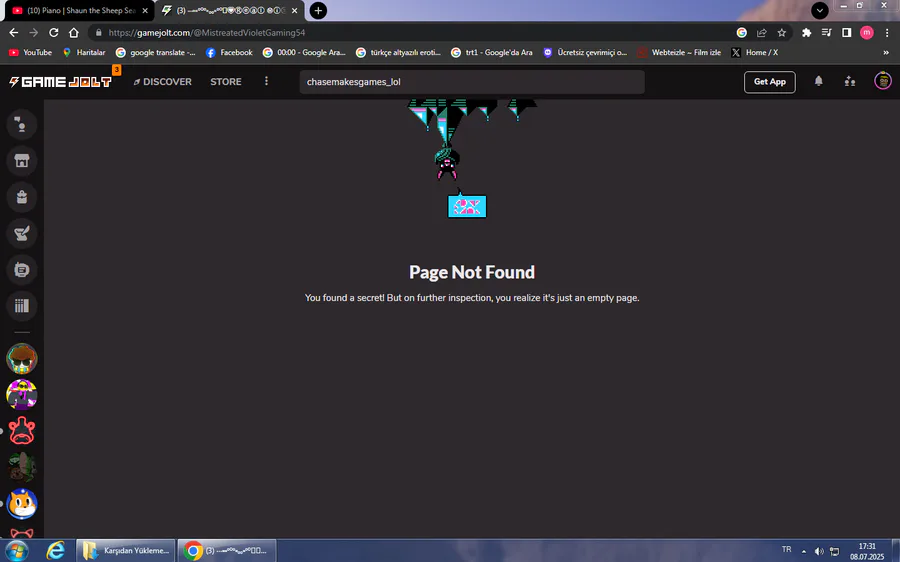The width and height of the screenshot is (900, 562).
Task: Click the Game Jolt search field
Action: (x=472, y=82)
